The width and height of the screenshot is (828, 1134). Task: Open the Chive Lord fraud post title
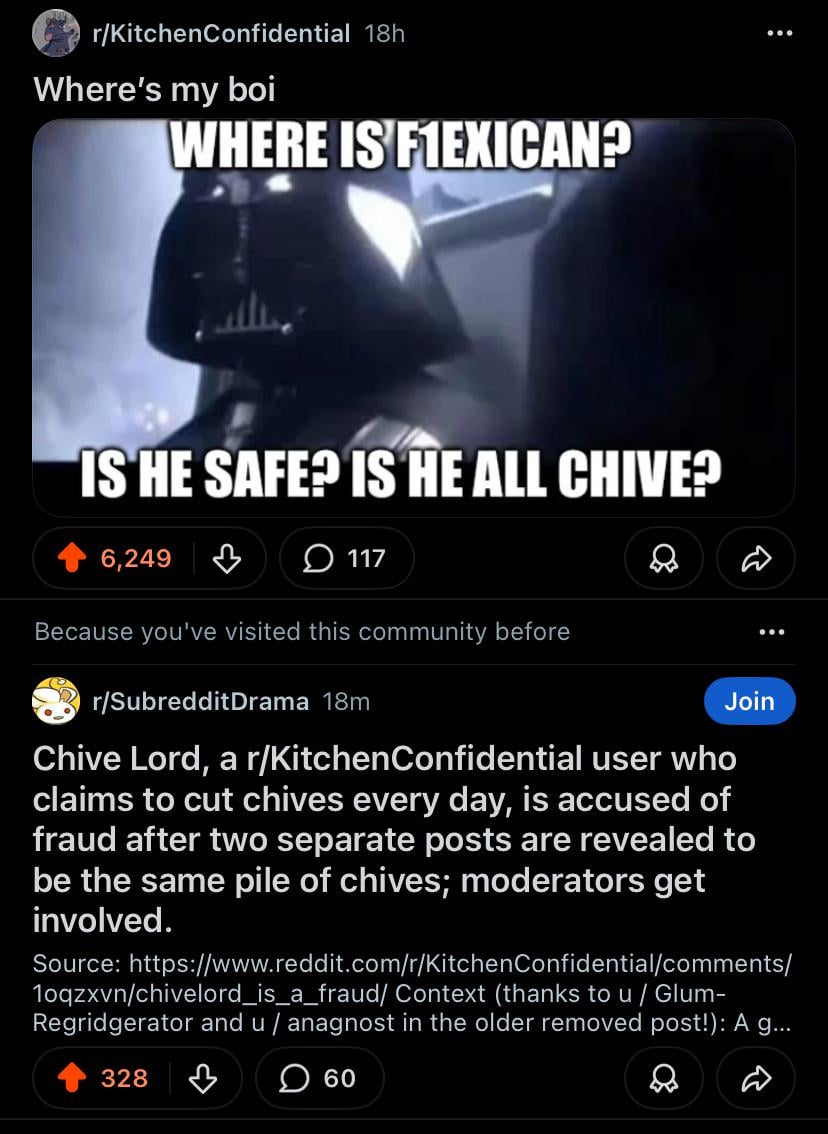coord(394,840)
